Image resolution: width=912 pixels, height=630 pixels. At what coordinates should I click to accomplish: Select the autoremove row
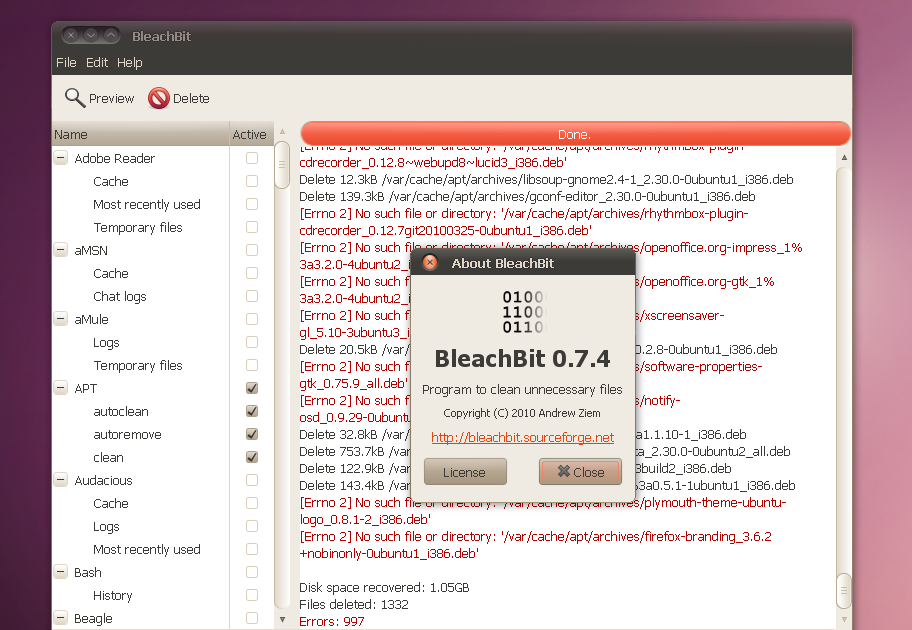coord(163,434)
